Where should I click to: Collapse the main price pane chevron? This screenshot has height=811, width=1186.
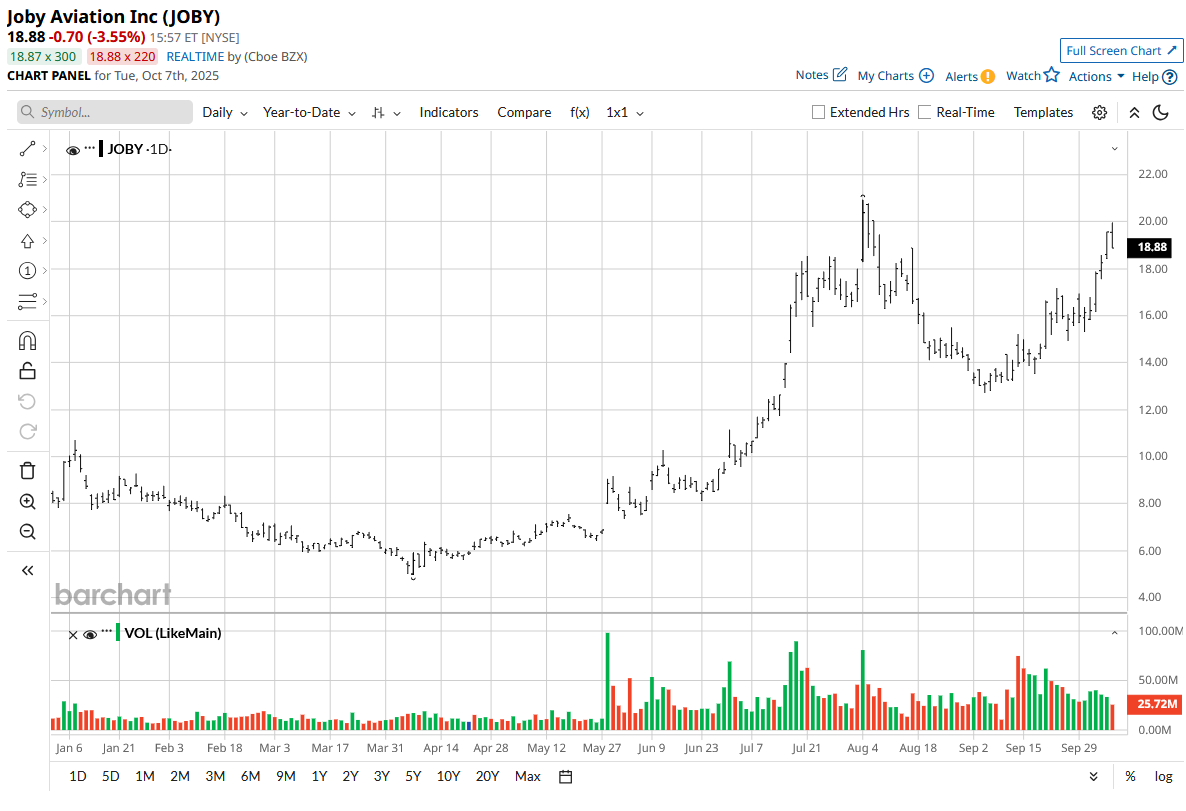[x=1114, y=149]
